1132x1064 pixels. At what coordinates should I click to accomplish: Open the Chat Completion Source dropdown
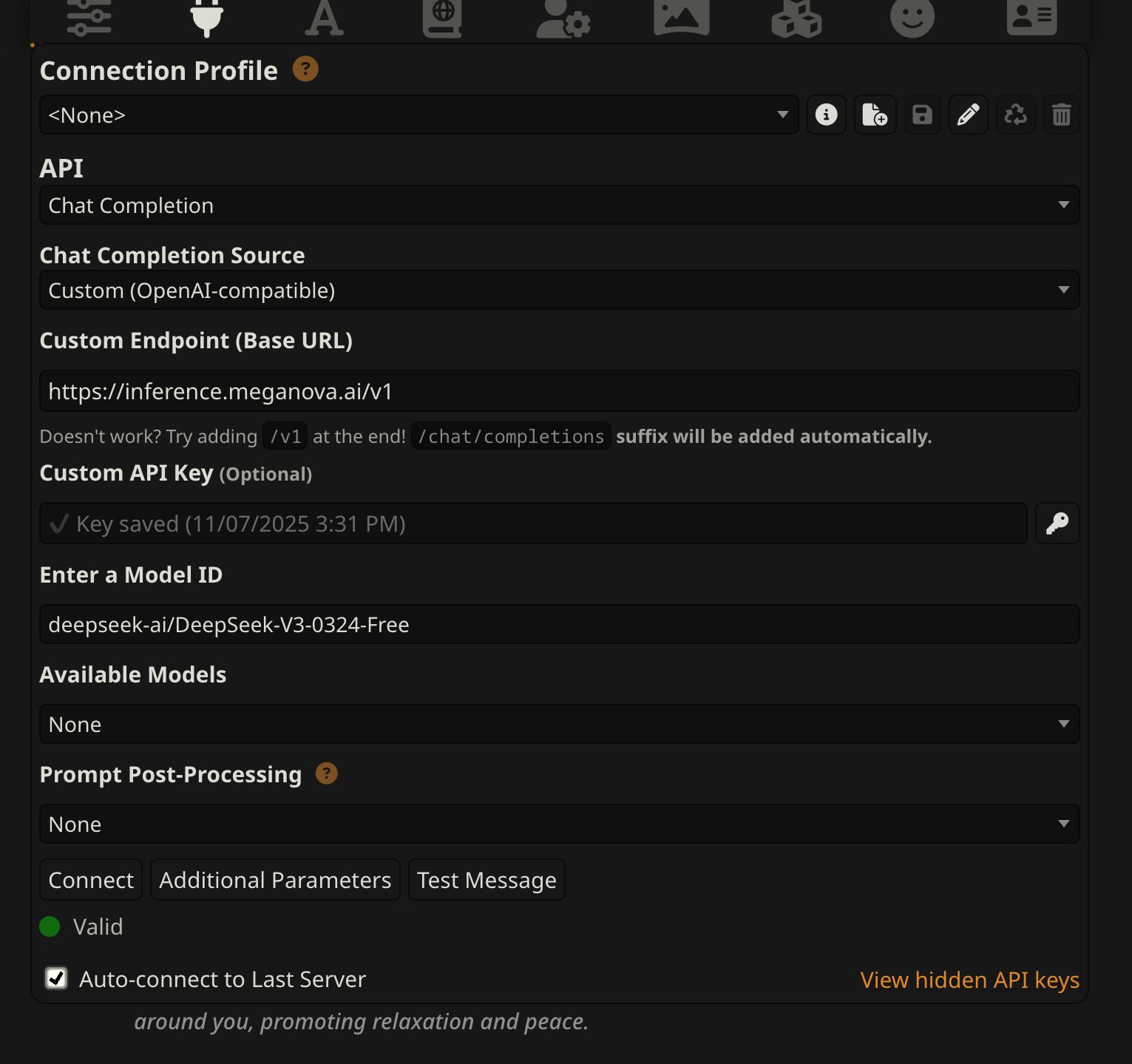559,290
